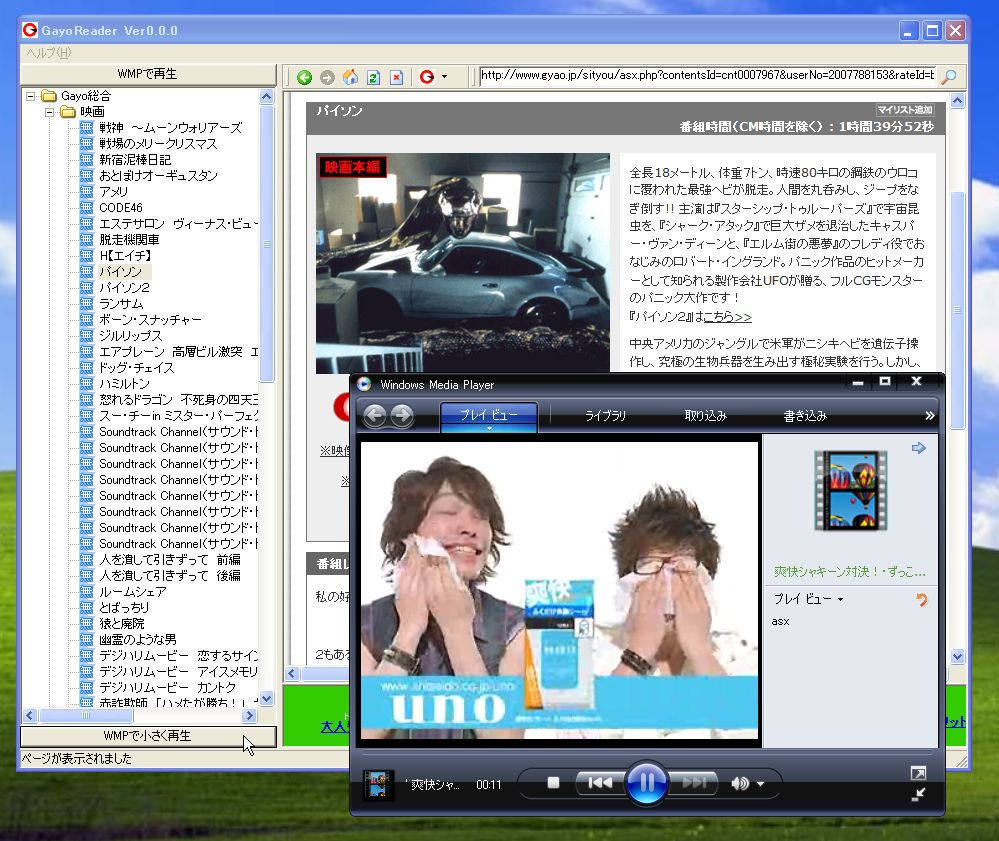Screen dimensions: 999x841
Task: Click the page icon beside アメリ
Action: (x=87, y=192)
